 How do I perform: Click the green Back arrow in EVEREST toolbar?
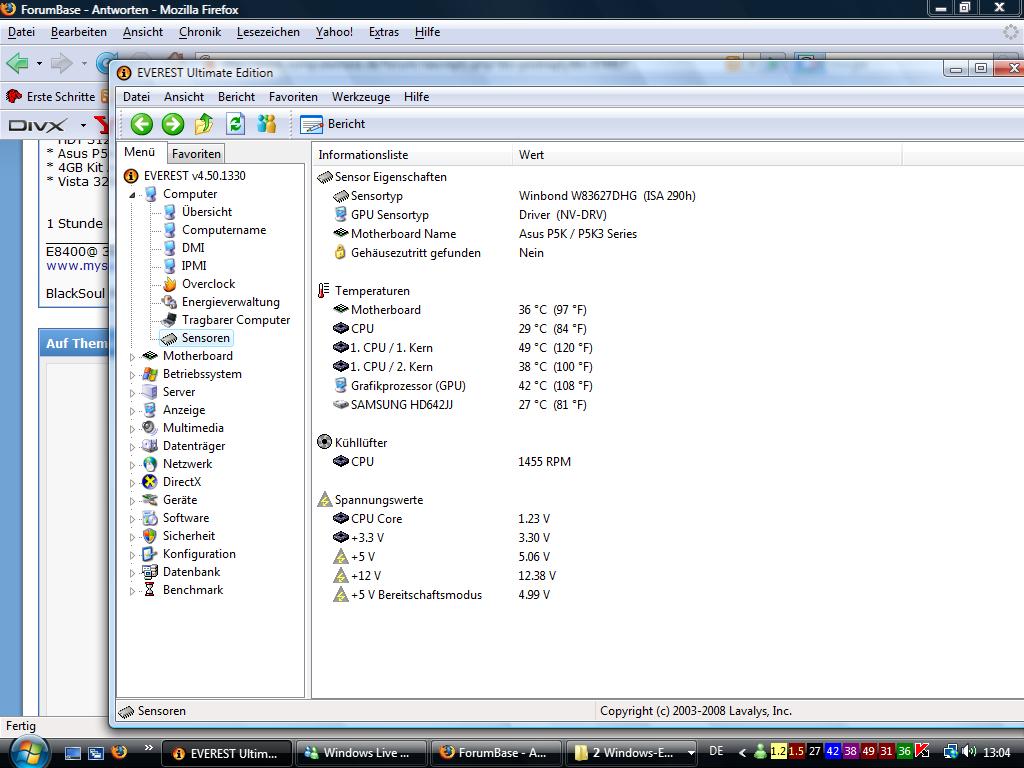point(141,124)
